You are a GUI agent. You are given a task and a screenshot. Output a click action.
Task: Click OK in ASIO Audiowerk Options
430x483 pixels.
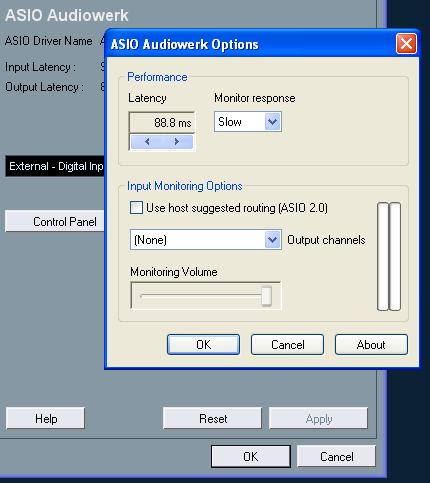point(203,345)
